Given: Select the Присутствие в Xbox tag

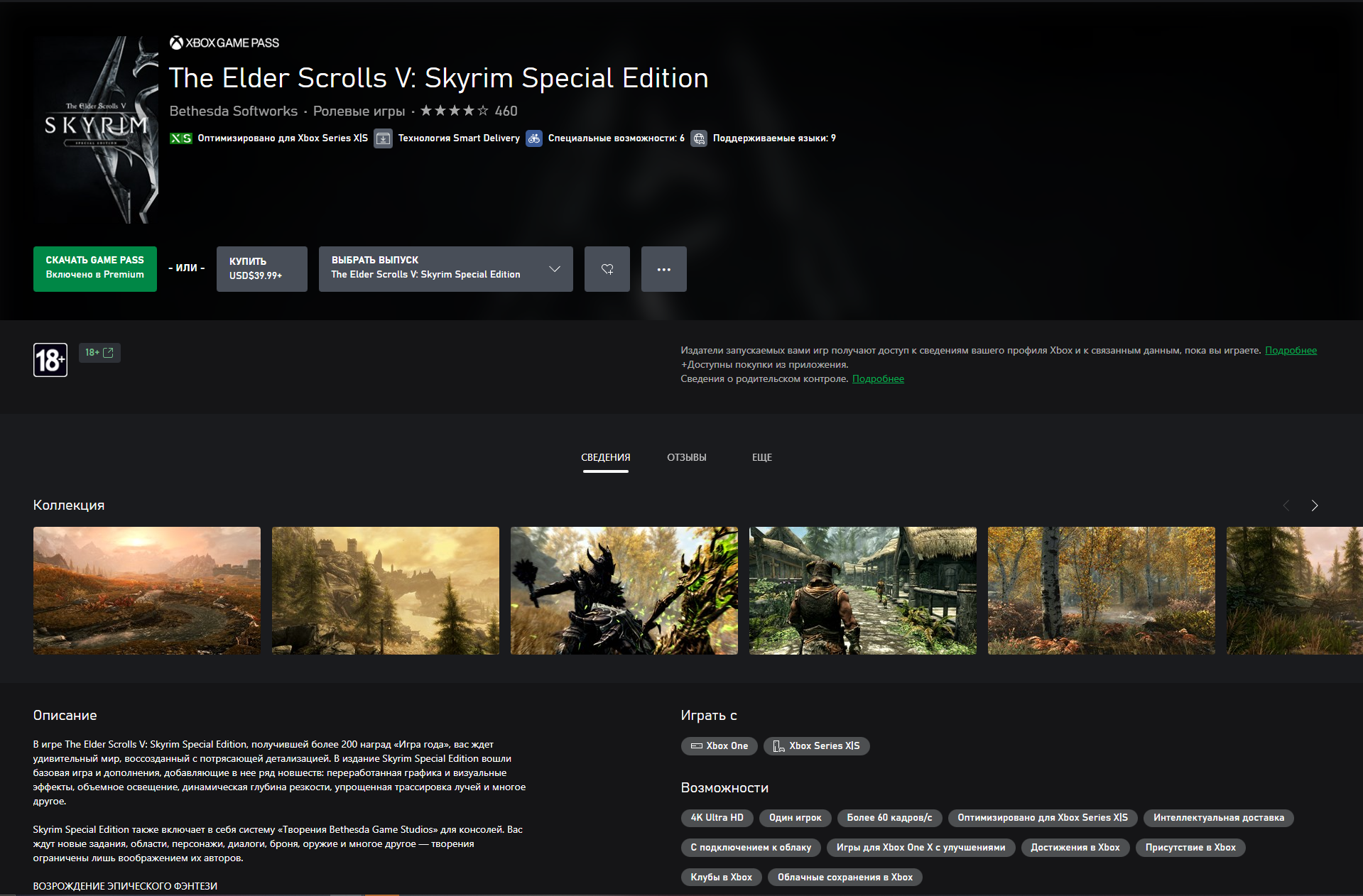Looking at the screenshot, I should pyautogui.click(x=1190, y=848).
